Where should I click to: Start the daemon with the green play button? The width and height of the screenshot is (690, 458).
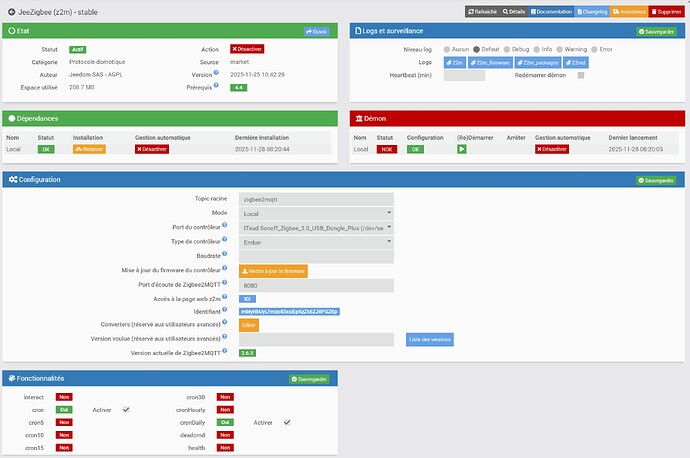462,149
